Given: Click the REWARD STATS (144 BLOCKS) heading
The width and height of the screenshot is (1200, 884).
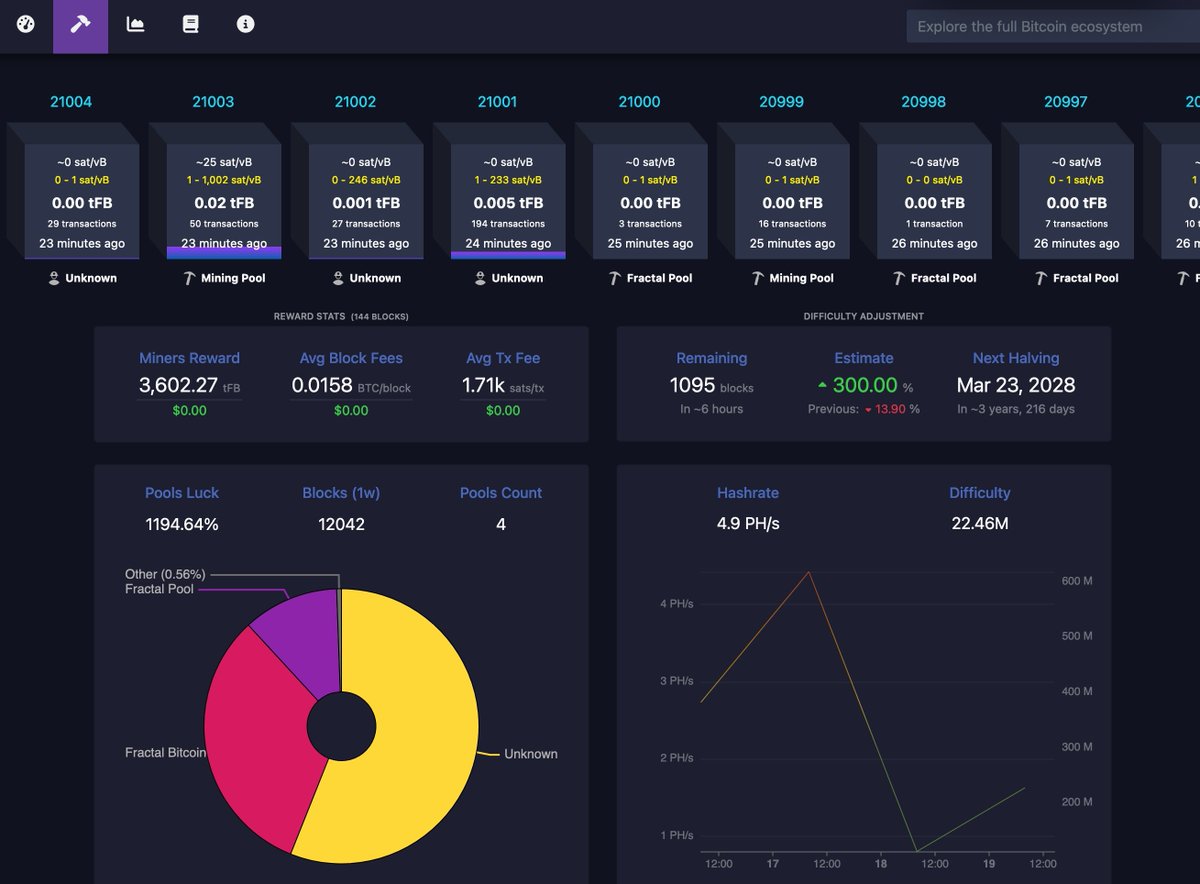Looking at the screenshot, I should pyautogui.click(x=341, y=317).
